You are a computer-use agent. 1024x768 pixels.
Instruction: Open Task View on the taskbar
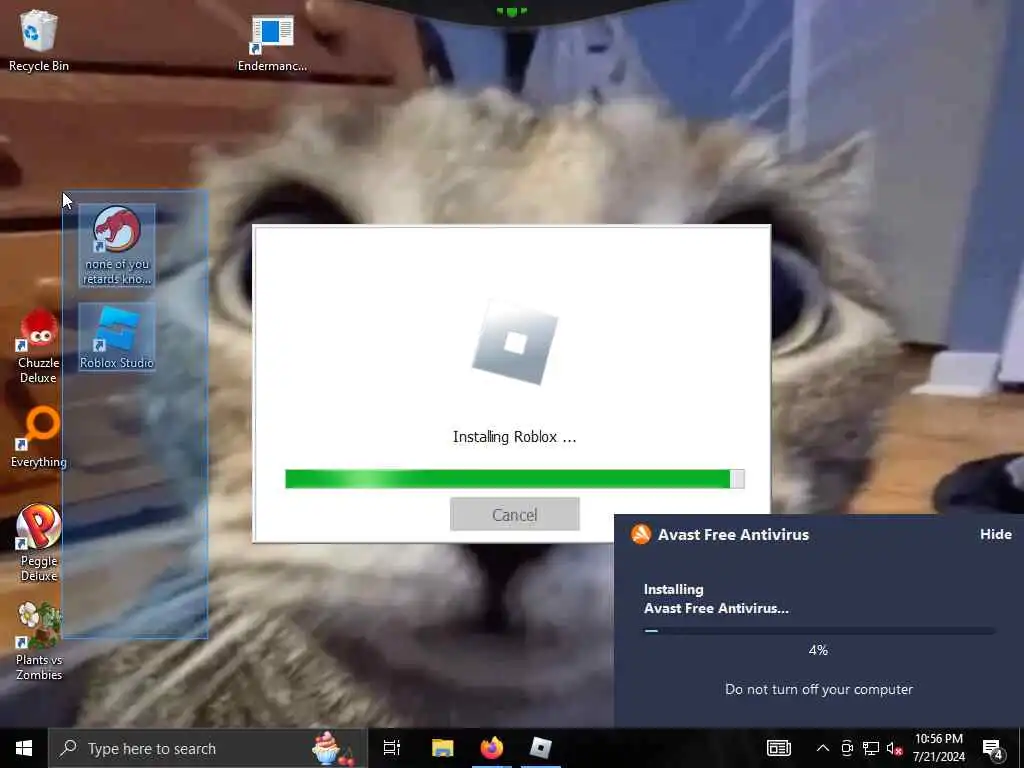click(x=392, y=748)
